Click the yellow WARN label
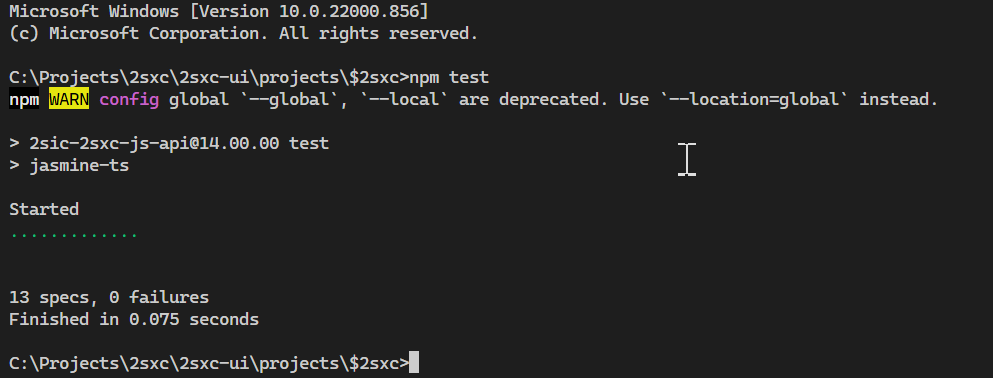 tap(69, 99)
